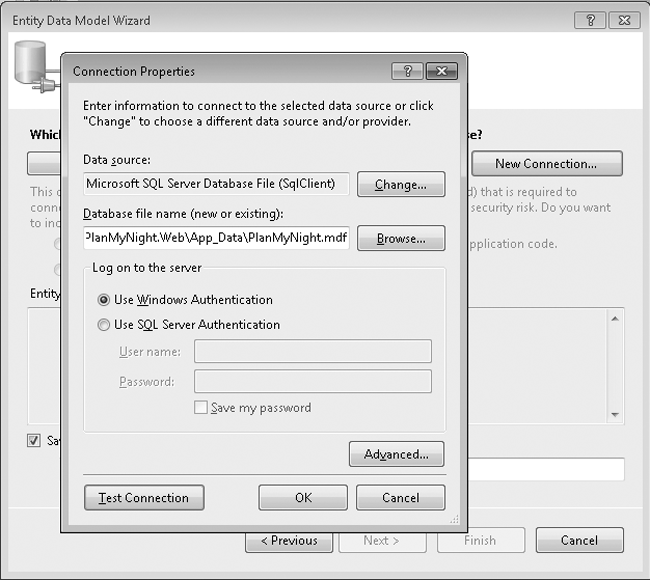The height and width of the screenshot is (580, 650).
Task: Click the database plug wizard icon
Action: click(36, 66)
